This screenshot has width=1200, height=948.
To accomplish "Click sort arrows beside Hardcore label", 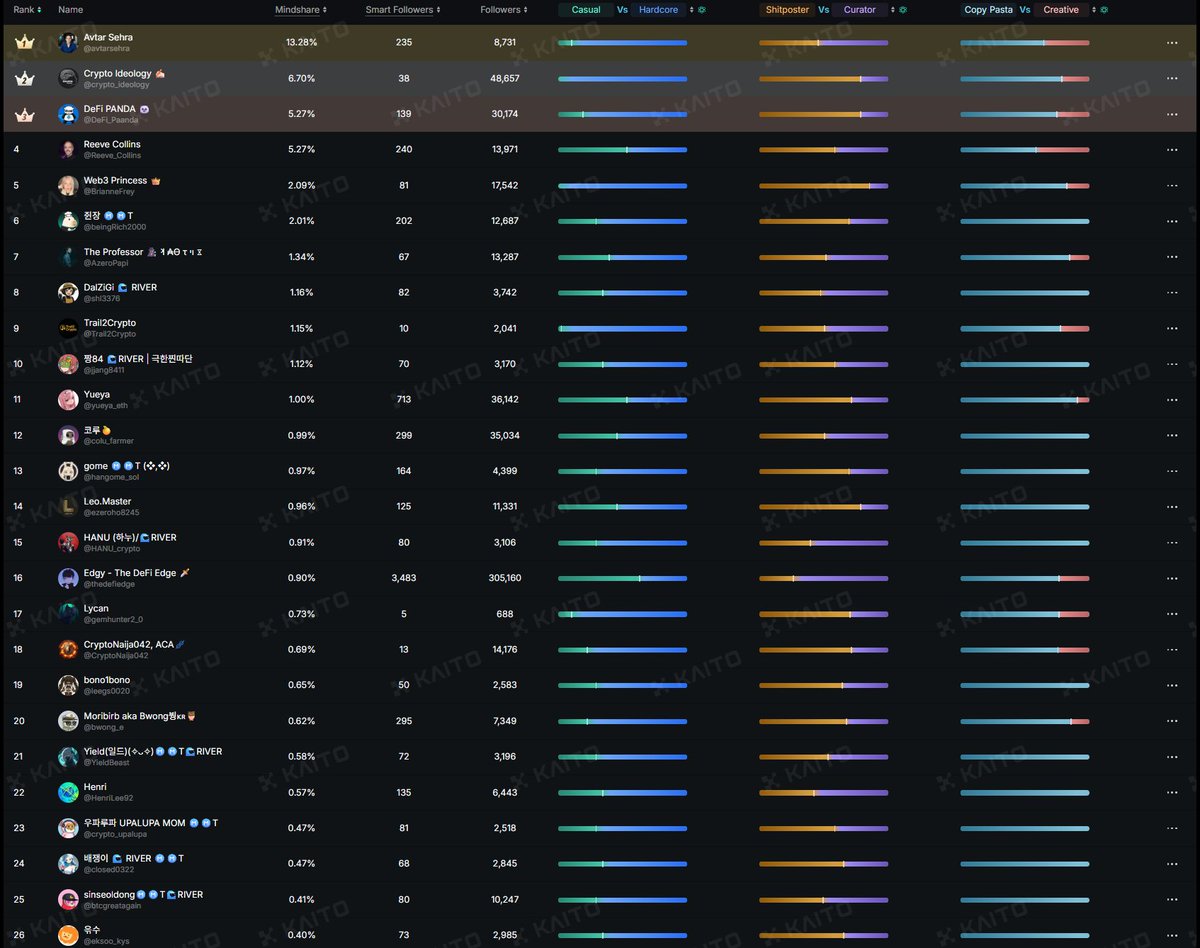I will coord(692,10).
